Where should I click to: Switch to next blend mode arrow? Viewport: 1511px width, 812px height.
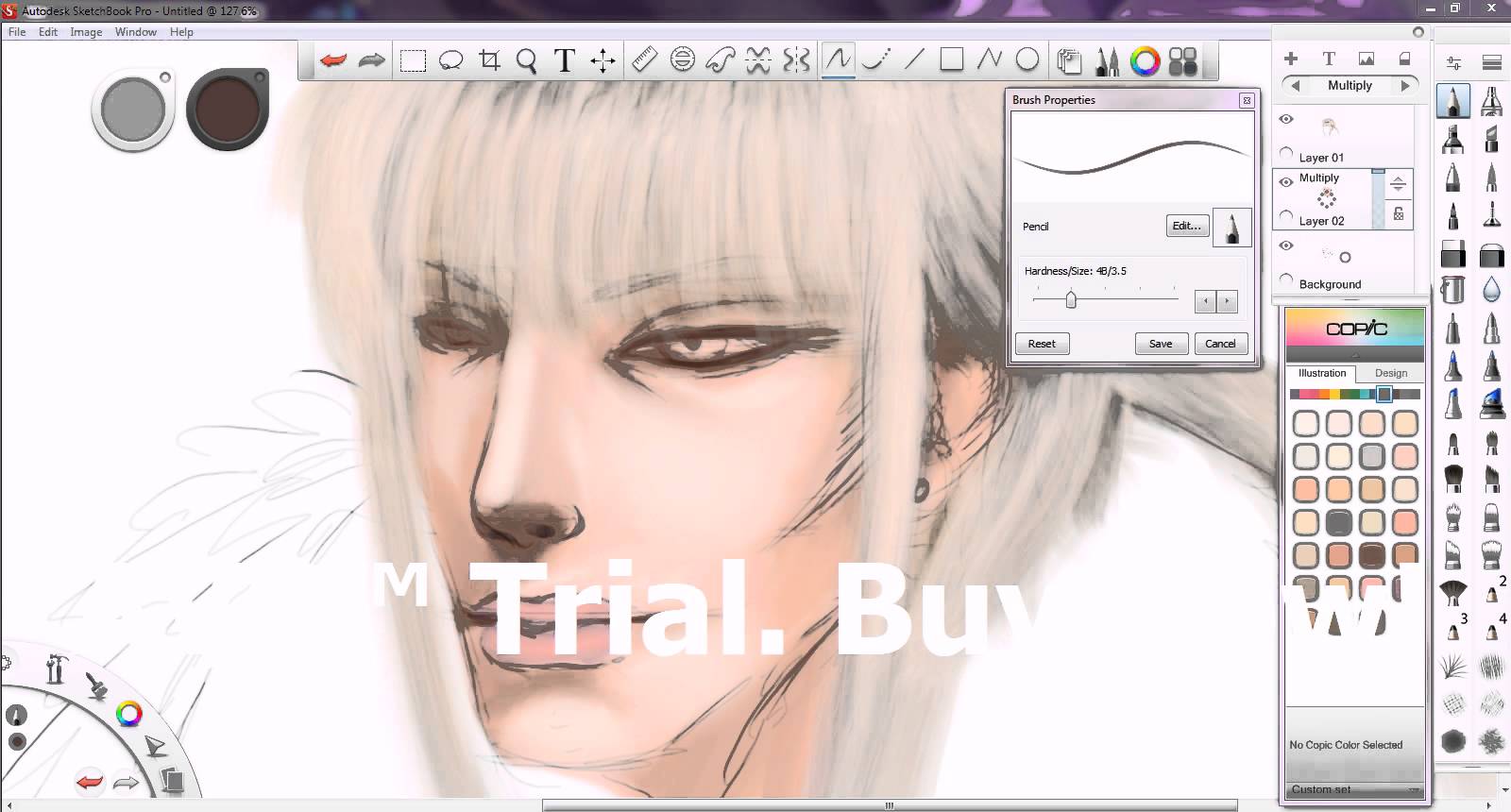tap(1405, 85)
